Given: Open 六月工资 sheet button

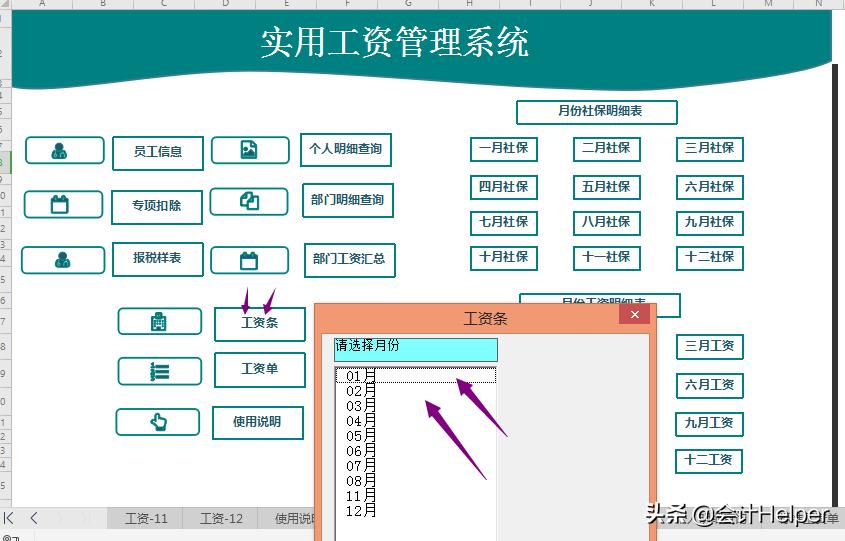Looking at the screenshot, I should [710, 386].
